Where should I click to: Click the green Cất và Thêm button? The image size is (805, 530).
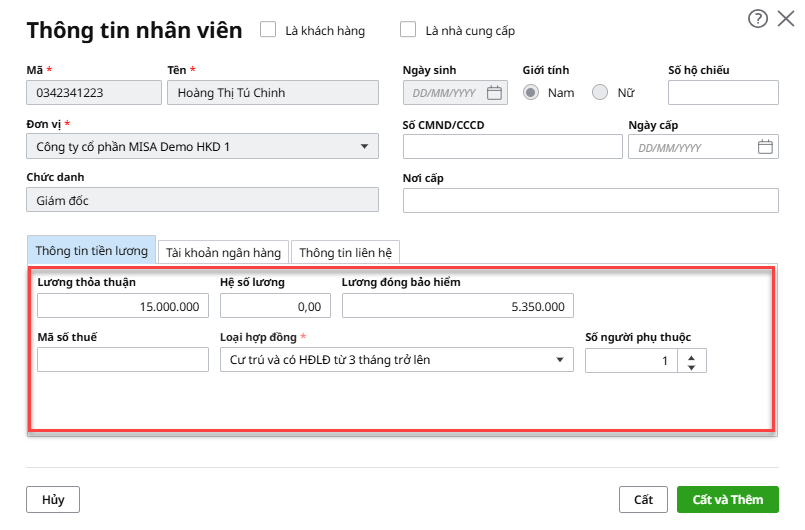point(727,499)
